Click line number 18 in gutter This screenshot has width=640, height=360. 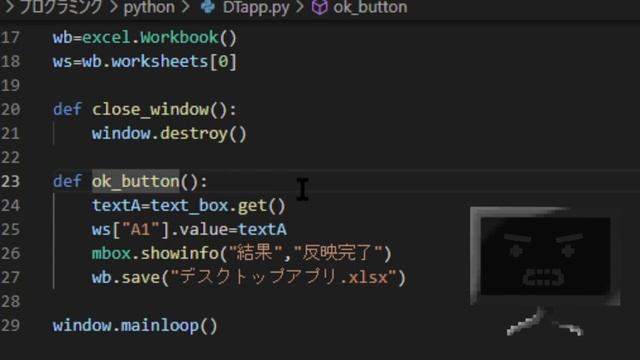click(x=10, y=62)
